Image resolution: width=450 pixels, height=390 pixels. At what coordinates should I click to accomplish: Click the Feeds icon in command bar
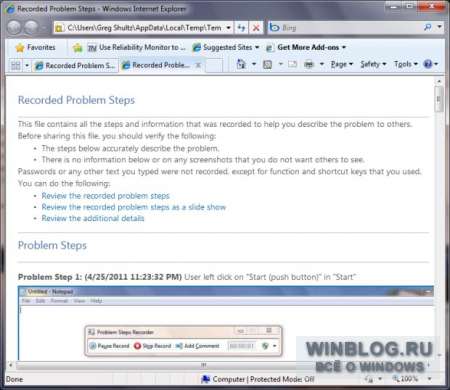tap(267, 64)
